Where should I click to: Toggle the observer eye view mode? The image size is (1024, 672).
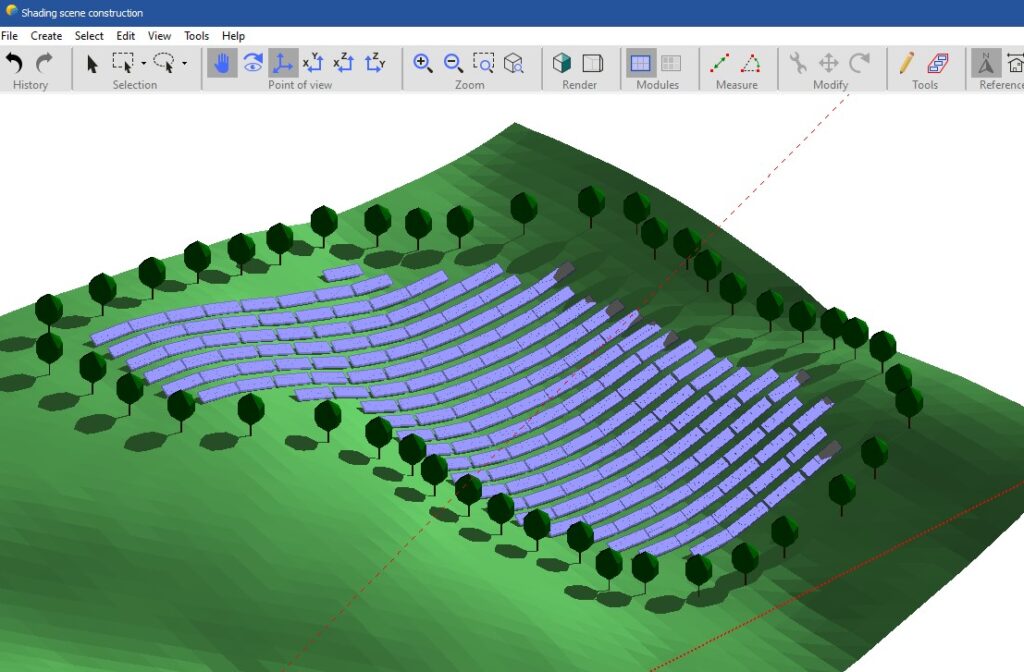tap(252, 63)
